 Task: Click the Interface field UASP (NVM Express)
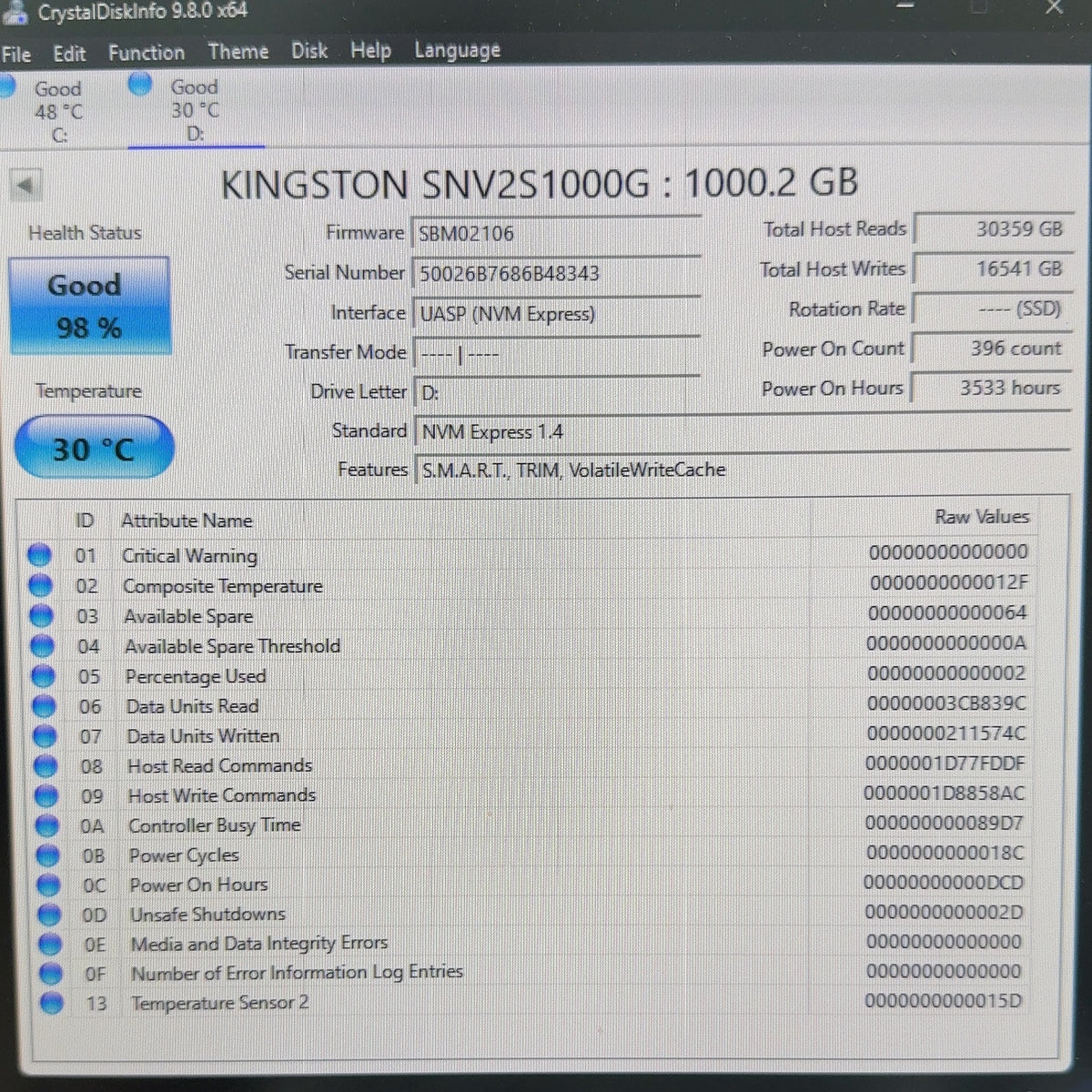click(x=556, y=314)
